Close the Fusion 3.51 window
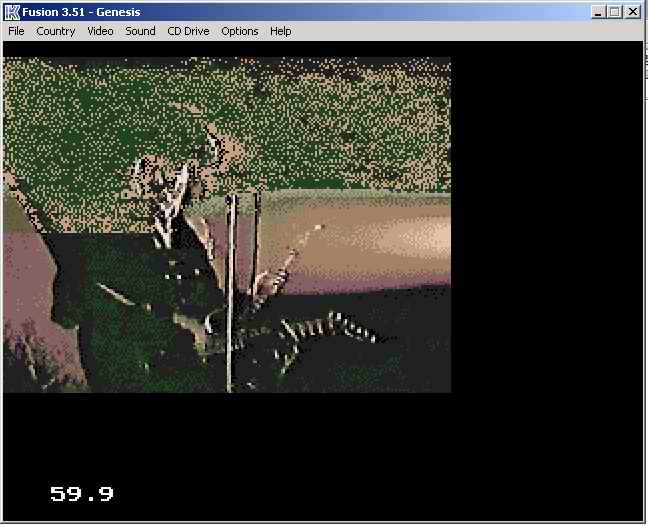This screenshot has height=526, width=648. (632, 12)
